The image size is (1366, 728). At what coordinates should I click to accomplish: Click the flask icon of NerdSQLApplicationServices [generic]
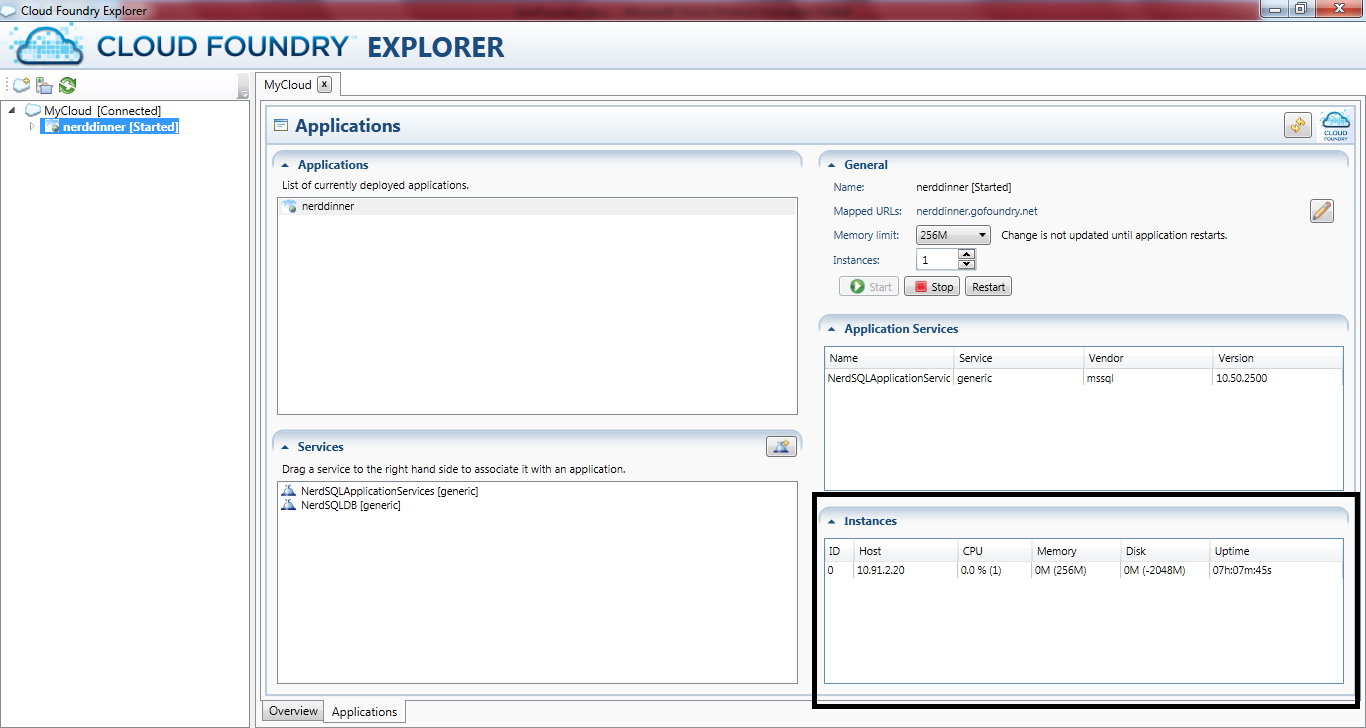(x=289, y=491)
